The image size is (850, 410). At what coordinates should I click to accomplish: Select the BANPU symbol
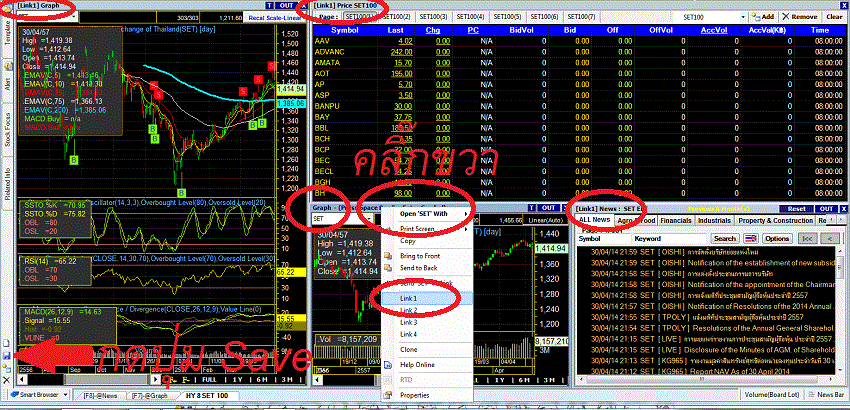tap(326, 106)
